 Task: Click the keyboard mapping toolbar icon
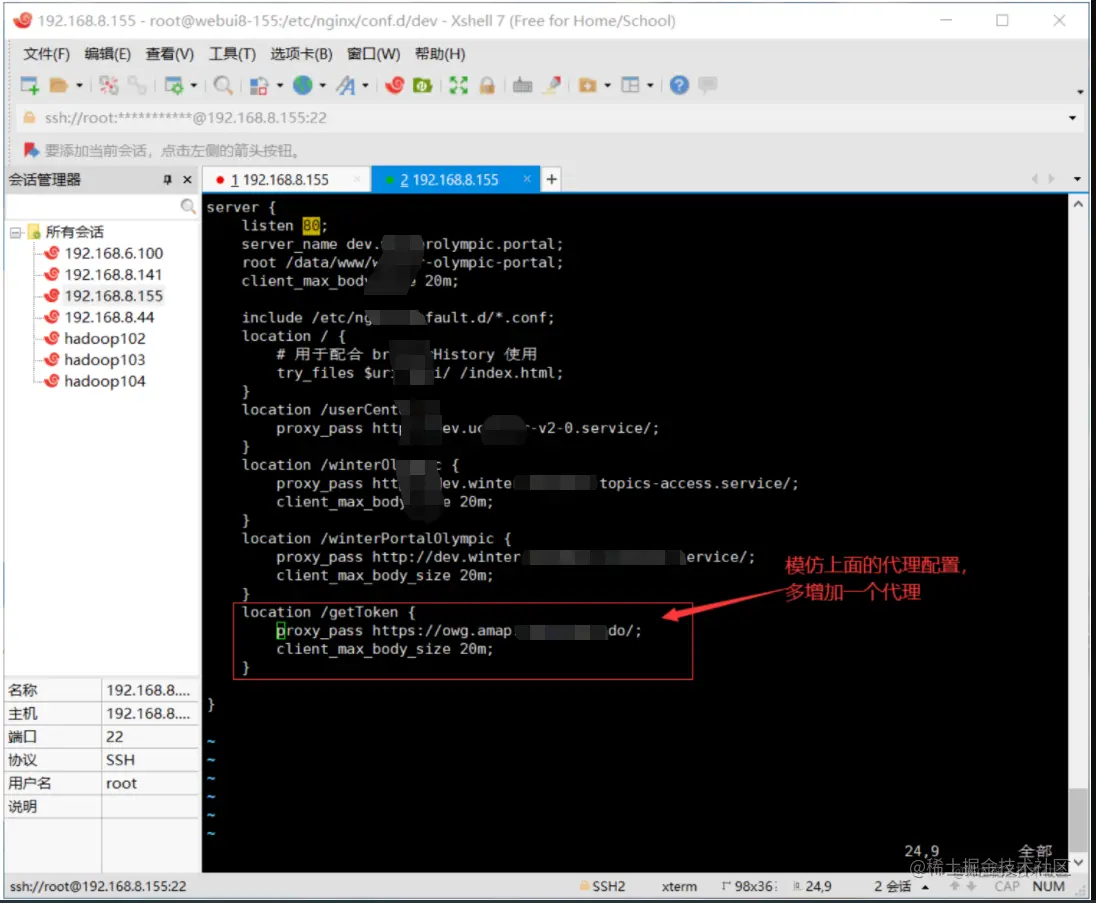pos(522,85)
